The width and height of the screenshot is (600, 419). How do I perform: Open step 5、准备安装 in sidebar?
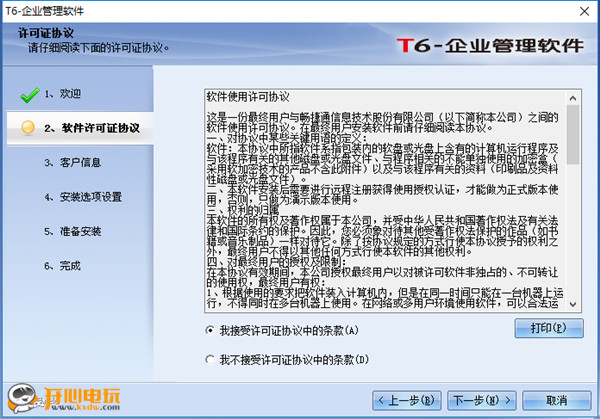point(80,231)
